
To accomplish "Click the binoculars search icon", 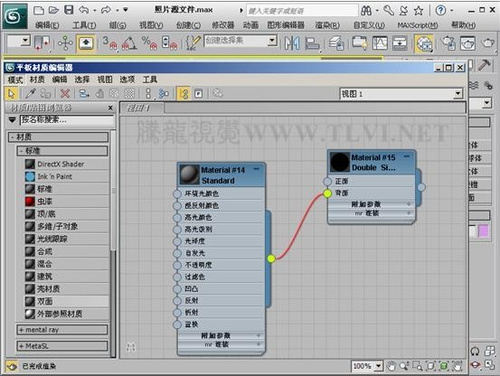I will click(366, 11).
